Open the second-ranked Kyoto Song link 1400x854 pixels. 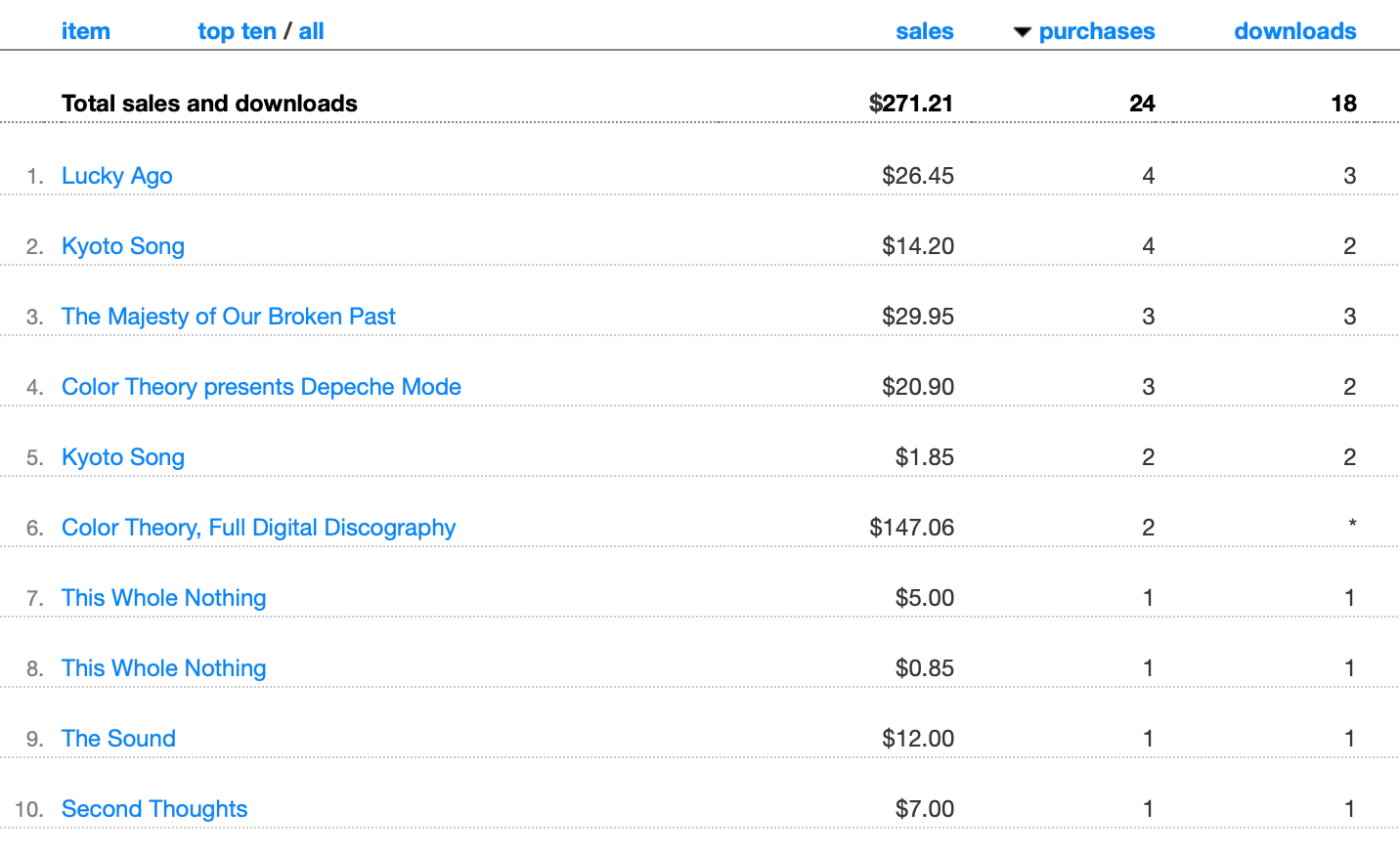[x=123, y=246]
